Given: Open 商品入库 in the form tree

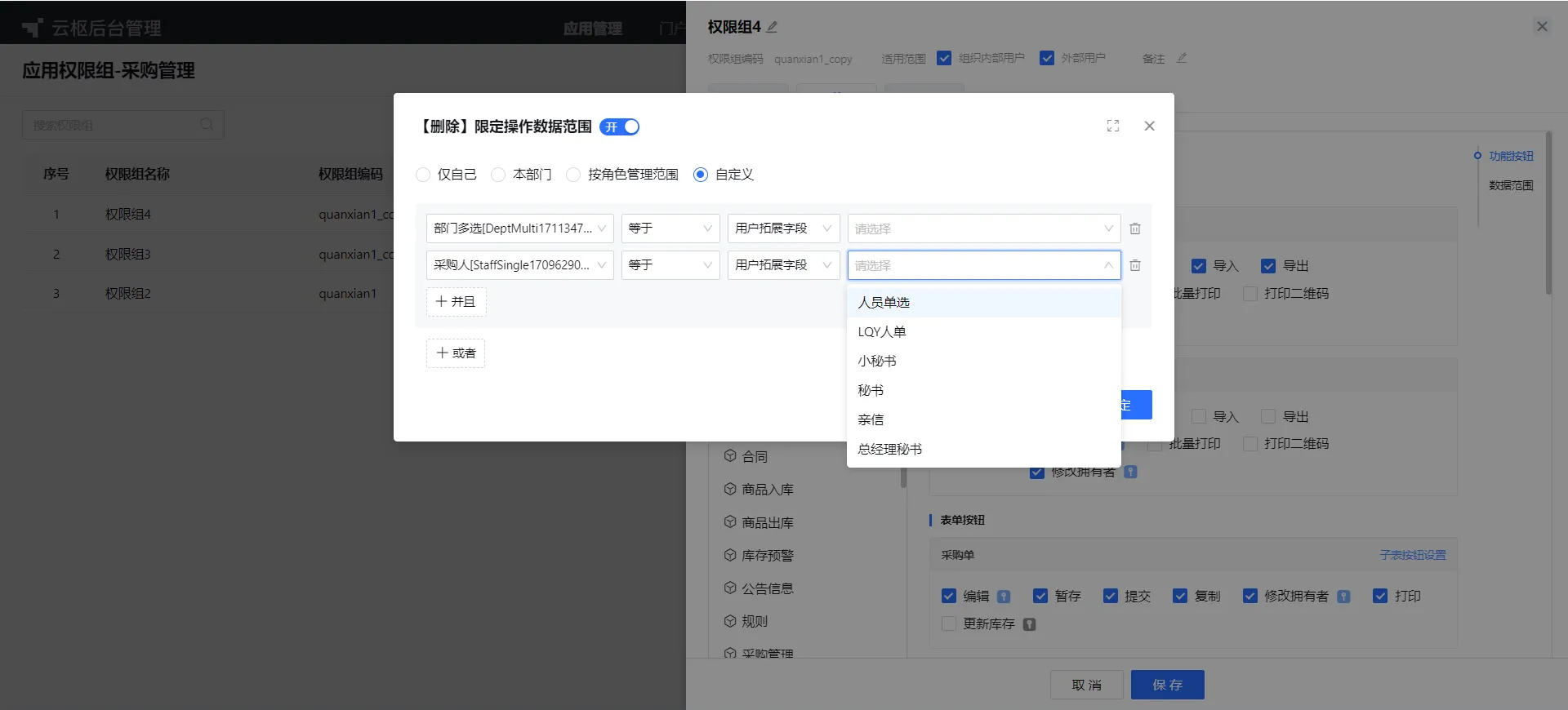Looking at the screenshot, I should click(768, 489).
